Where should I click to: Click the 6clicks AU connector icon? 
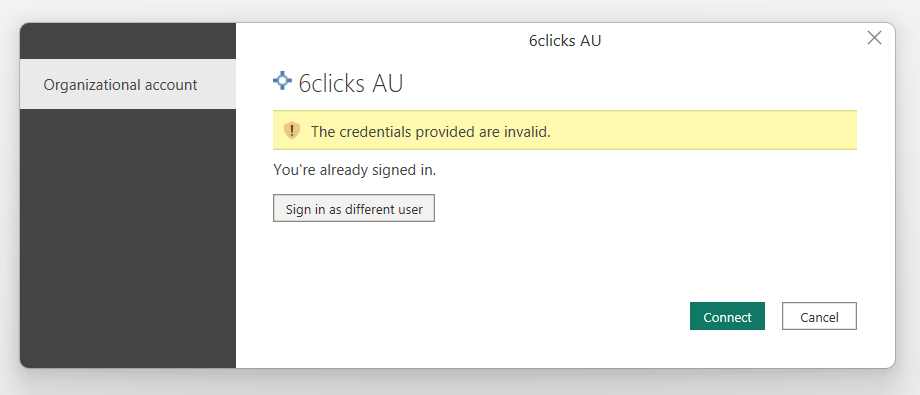[x=282, y=81]
